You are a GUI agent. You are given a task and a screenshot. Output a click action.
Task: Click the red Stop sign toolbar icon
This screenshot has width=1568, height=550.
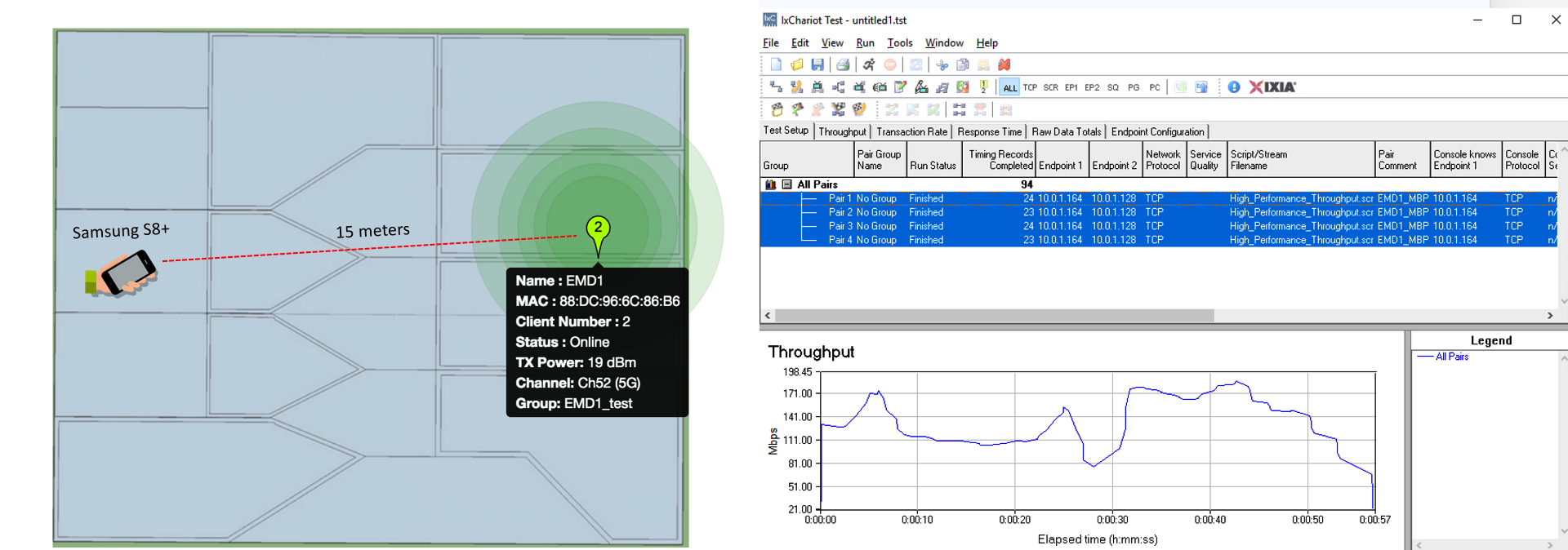[x=890, y=64]
